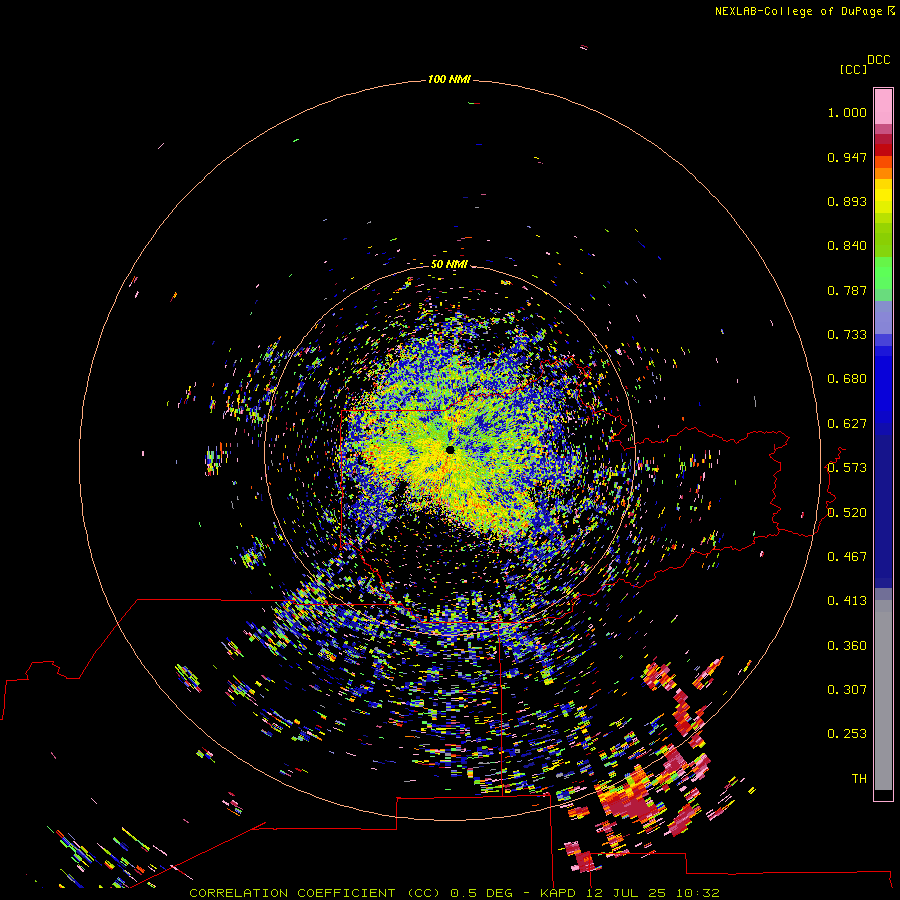900x900 pixels.
Task: Select the 0.947 legend value
Action: pyautogui.click(x=847, y=157)
